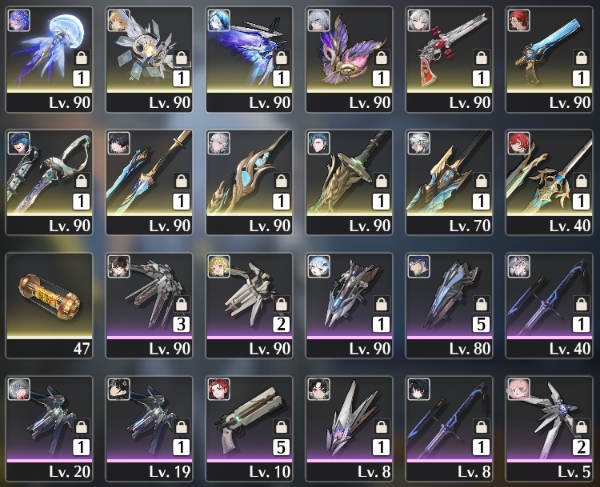Click the character portrait on the Lv. 20 gauntlets
The image size is (600, 487).
click(x=19, y=389)
